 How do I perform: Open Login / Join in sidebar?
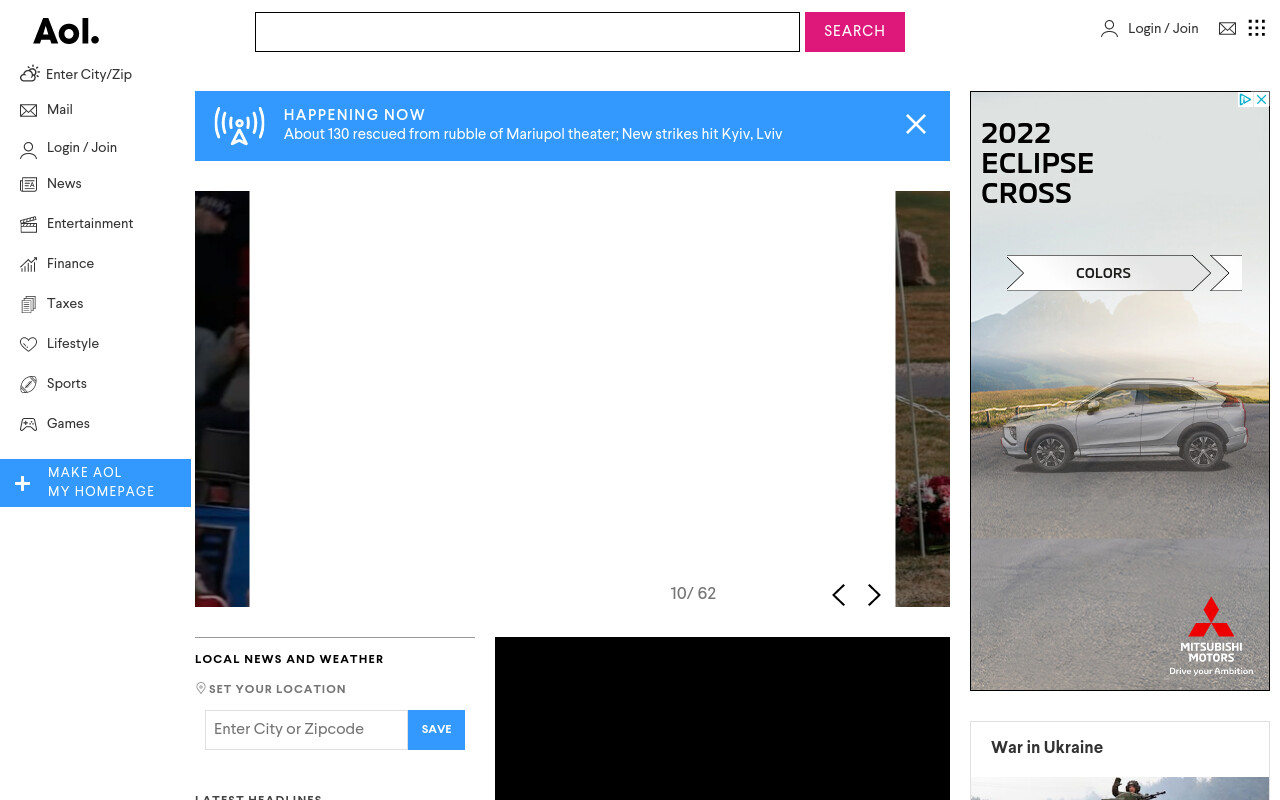click(82, 148)
